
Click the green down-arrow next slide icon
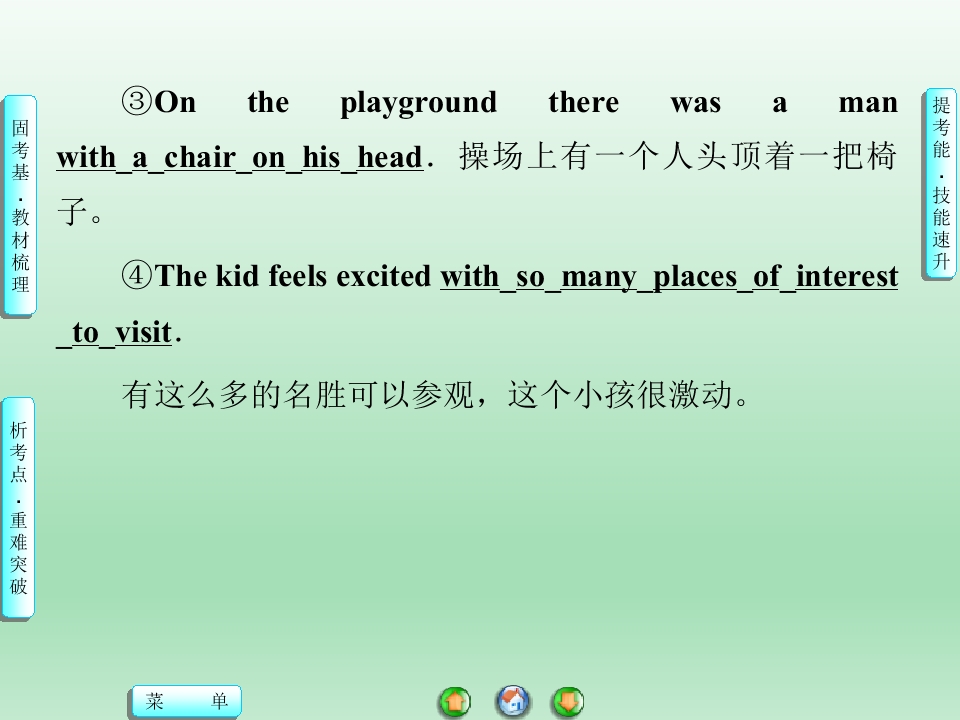pyautogui.click(x=568, y=702)
